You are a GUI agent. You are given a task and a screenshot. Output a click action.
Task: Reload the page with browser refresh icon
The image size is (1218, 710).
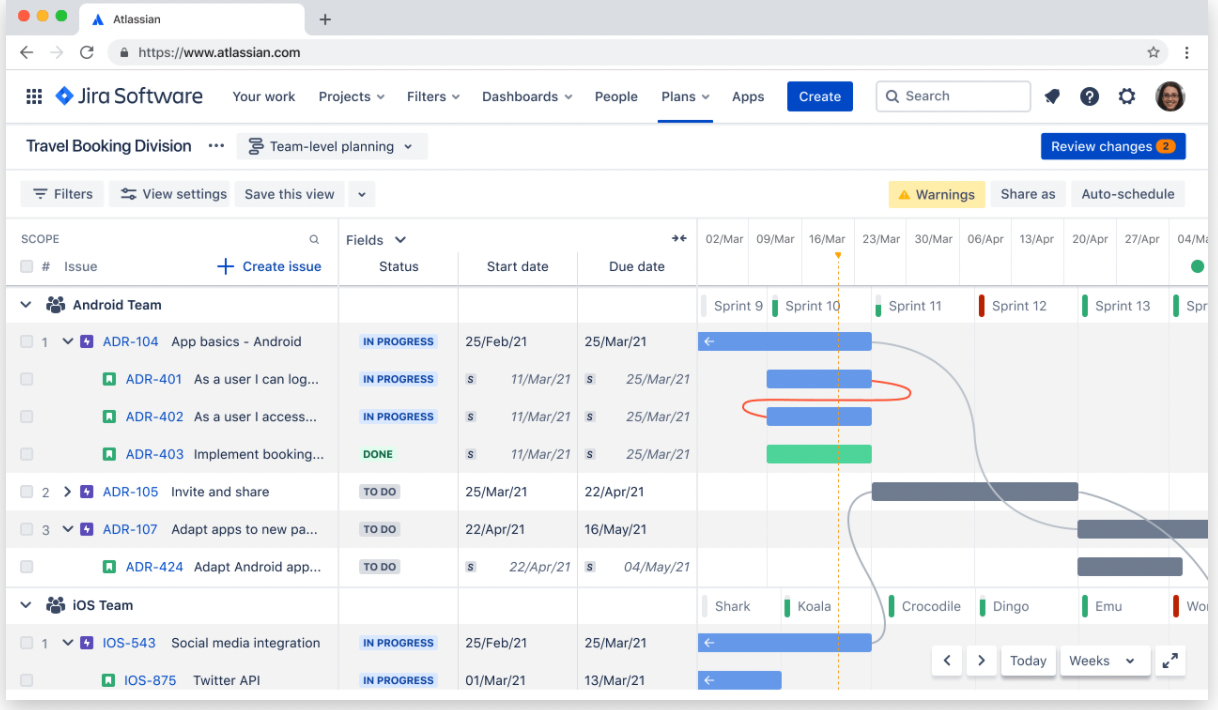coord(87,52)
